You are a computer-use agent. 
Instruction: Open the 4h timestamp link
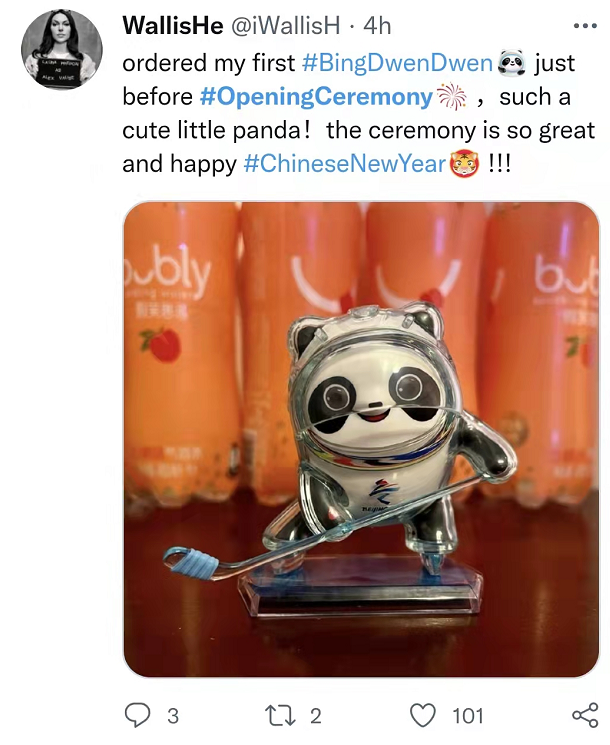[377, 26]
